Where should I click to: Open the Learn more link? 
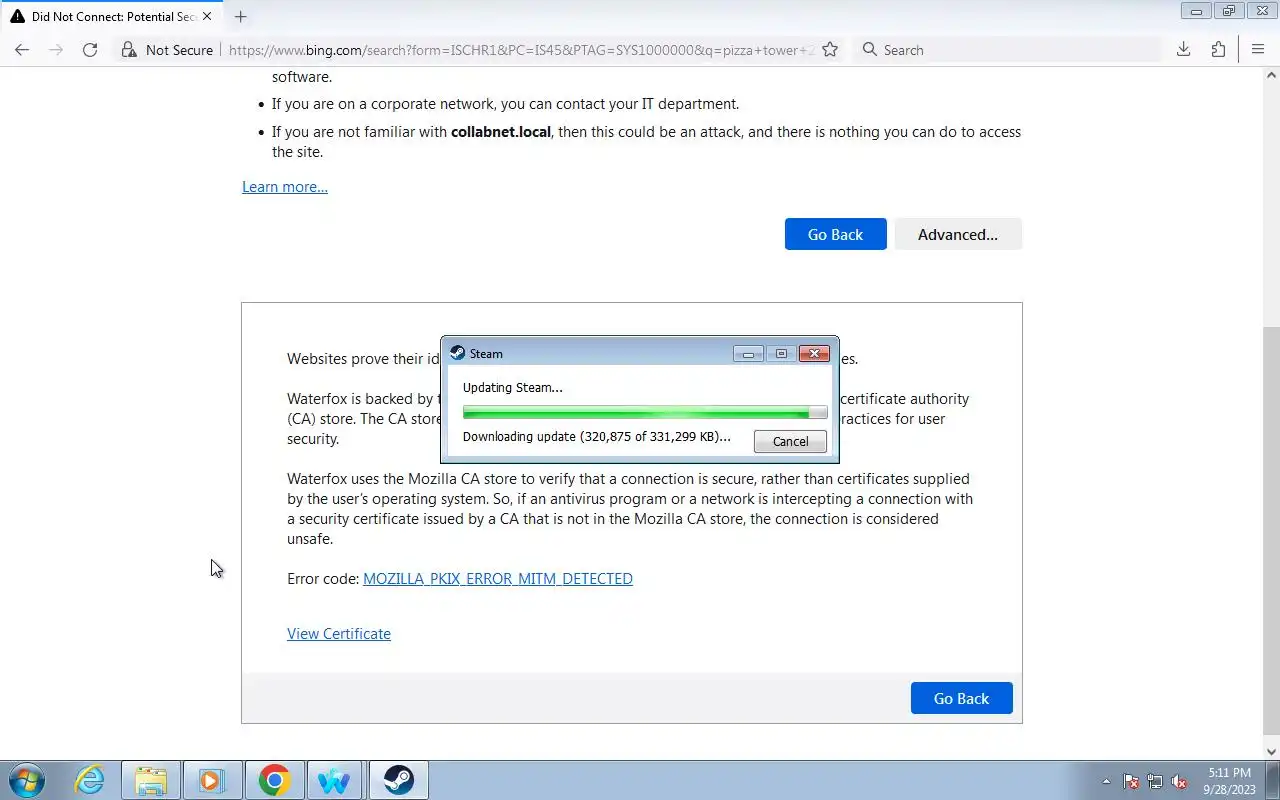point(285,187)
